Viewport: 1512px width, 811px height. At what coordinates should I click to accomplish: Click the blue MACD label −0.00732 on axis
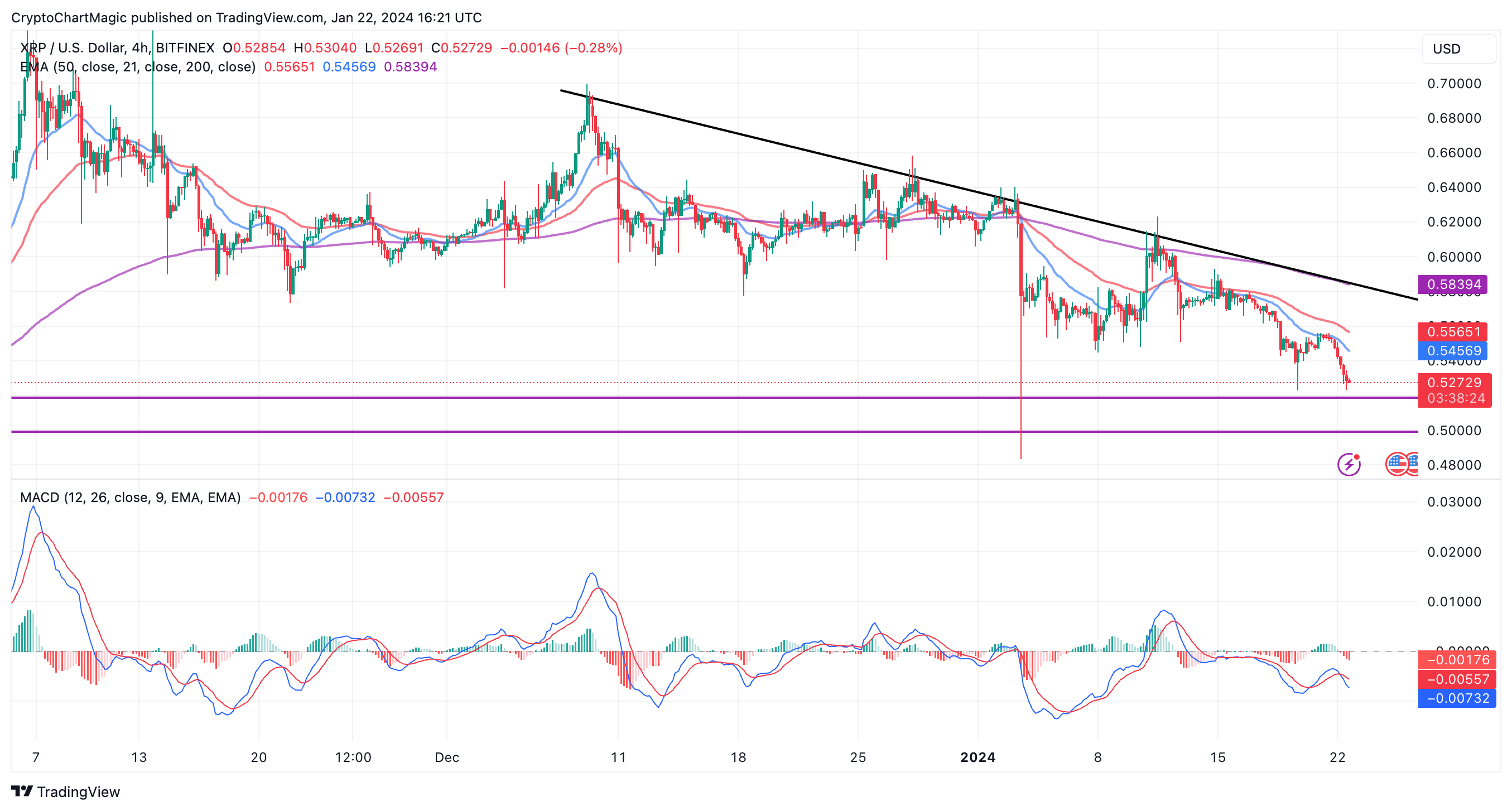(1457, 698)
